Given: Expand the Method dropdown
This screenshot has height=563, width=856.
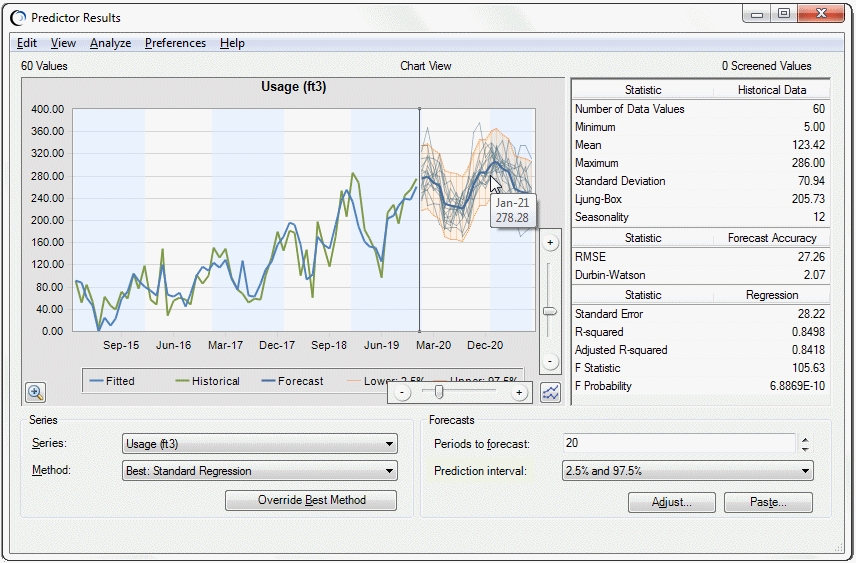Looking at the screenshot, I should pos(260,471).
